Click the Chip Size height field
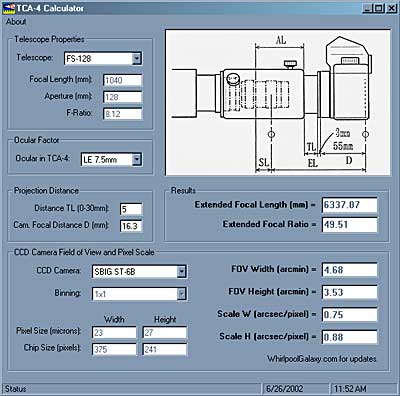The height and width of the screenshot is (396, 400). click(x=165, y=349)
